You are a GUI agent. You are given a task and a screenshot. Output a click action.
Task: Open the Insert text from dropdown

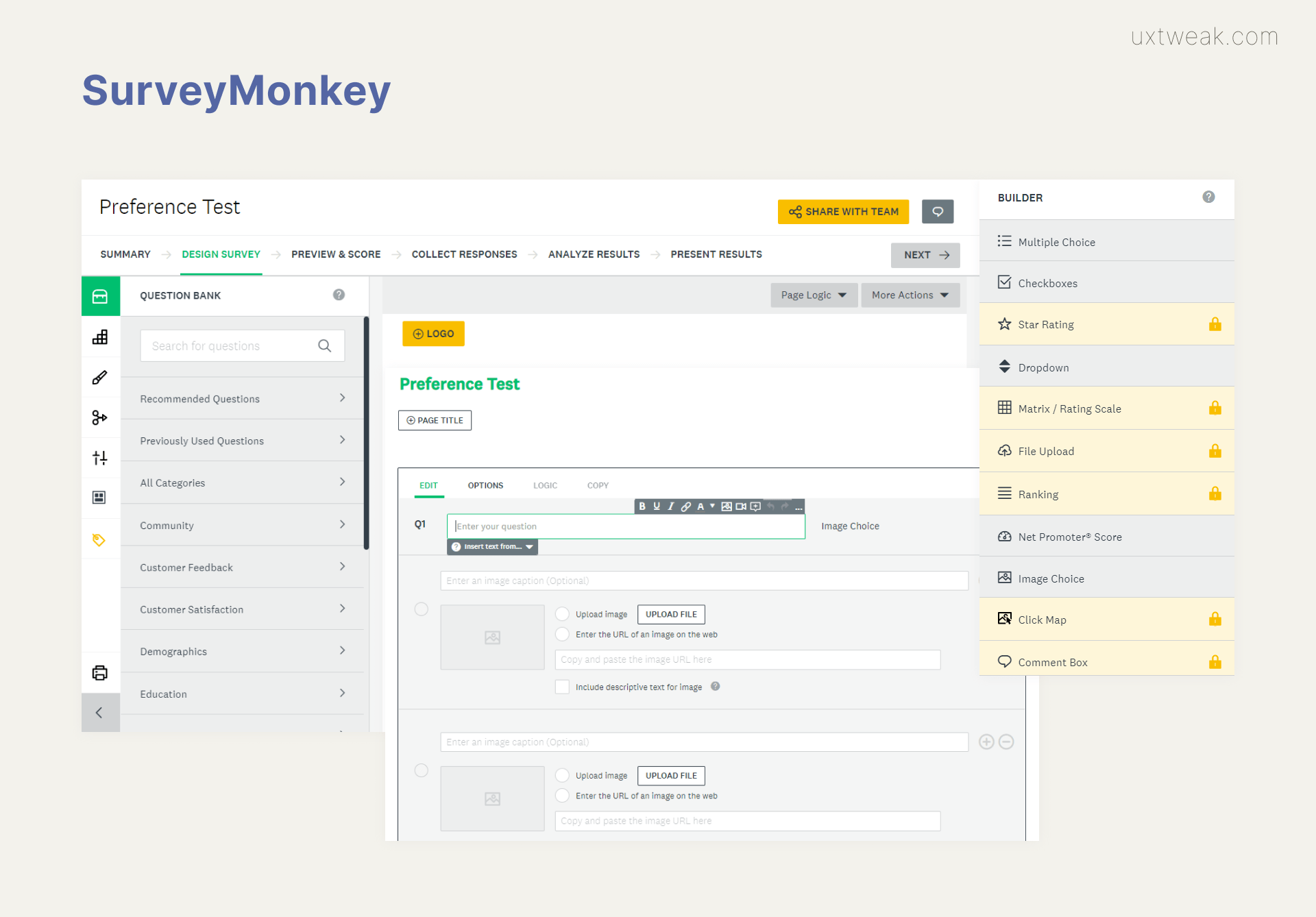point(492,546)
